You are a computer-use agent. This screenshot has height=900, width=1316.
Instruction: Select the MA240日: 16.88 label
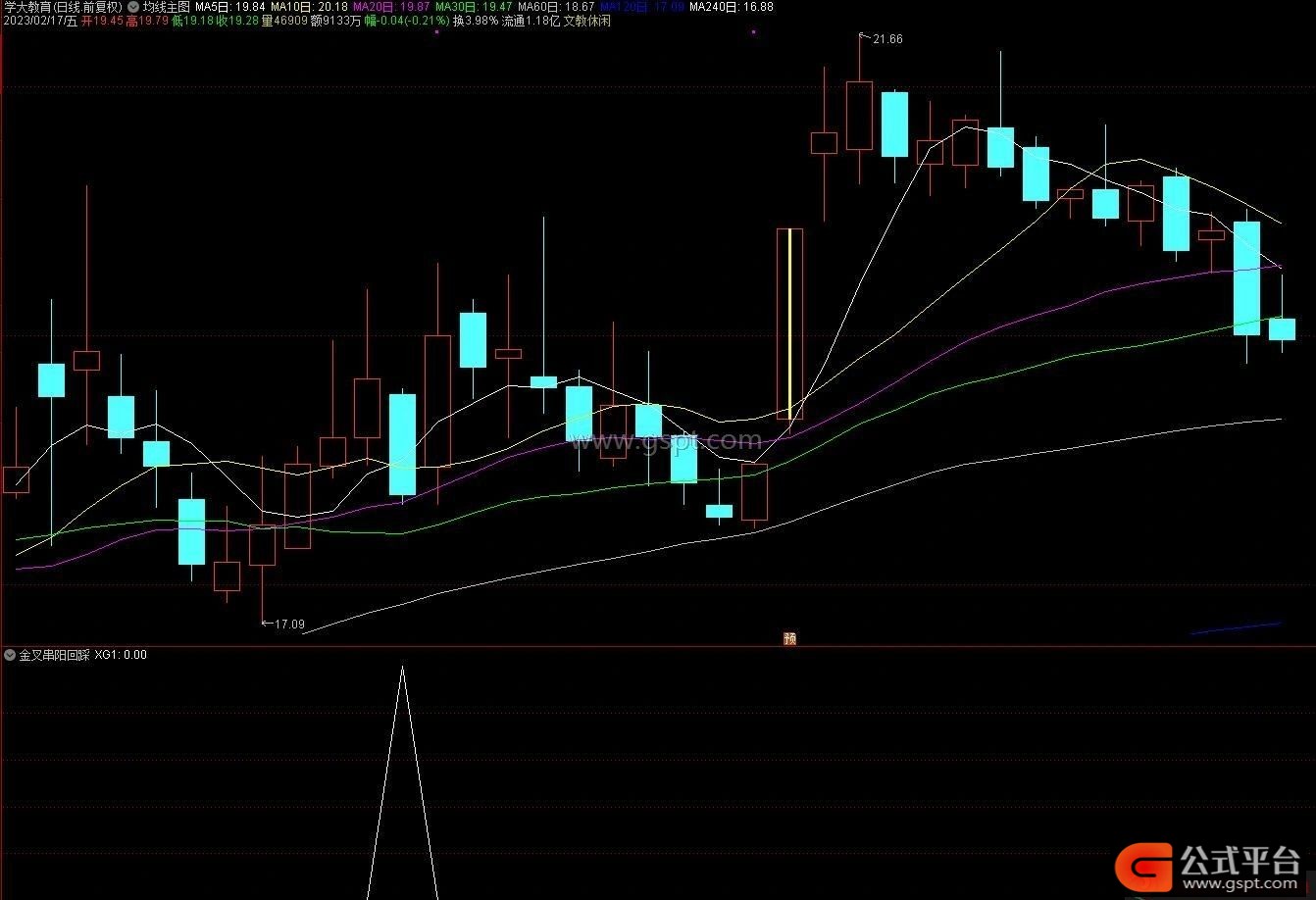point(731,7)
